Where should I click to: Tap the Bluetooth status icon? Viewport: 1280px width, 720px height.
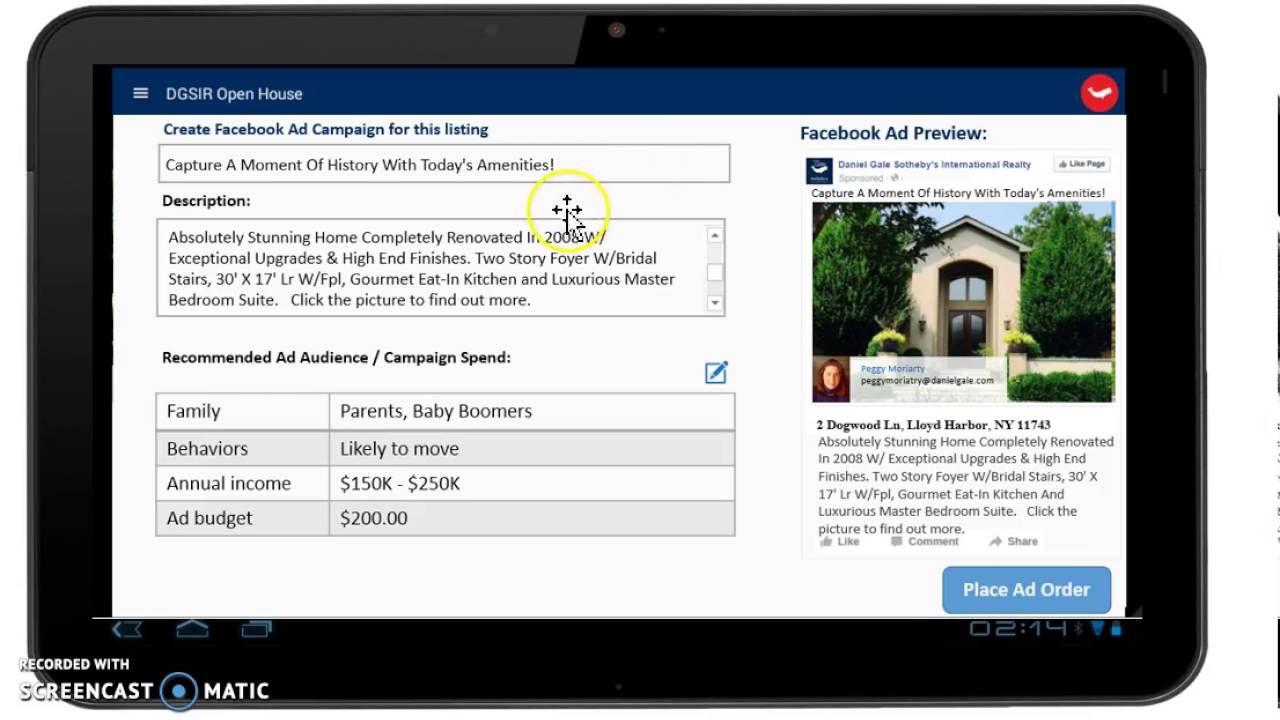coord(1079,629)
